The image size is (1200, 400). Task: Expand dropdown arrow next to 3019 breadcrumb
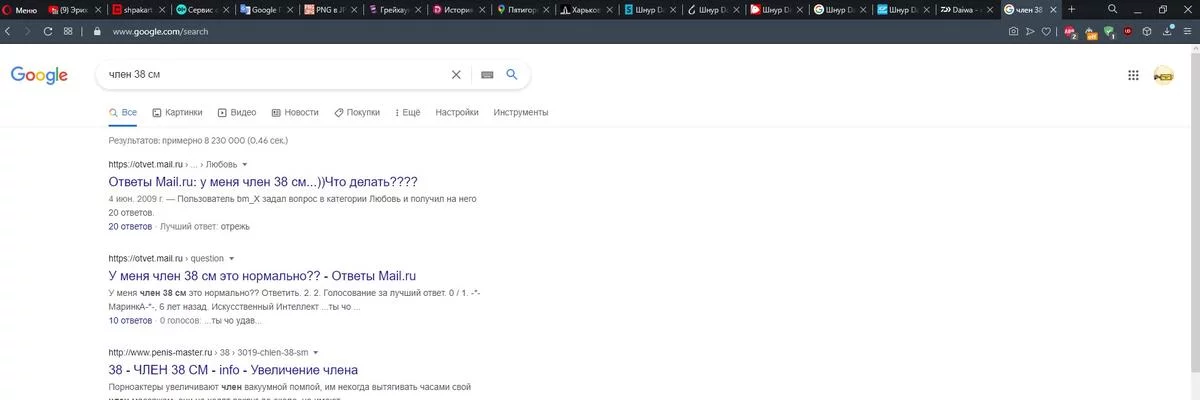coord(317,352)
